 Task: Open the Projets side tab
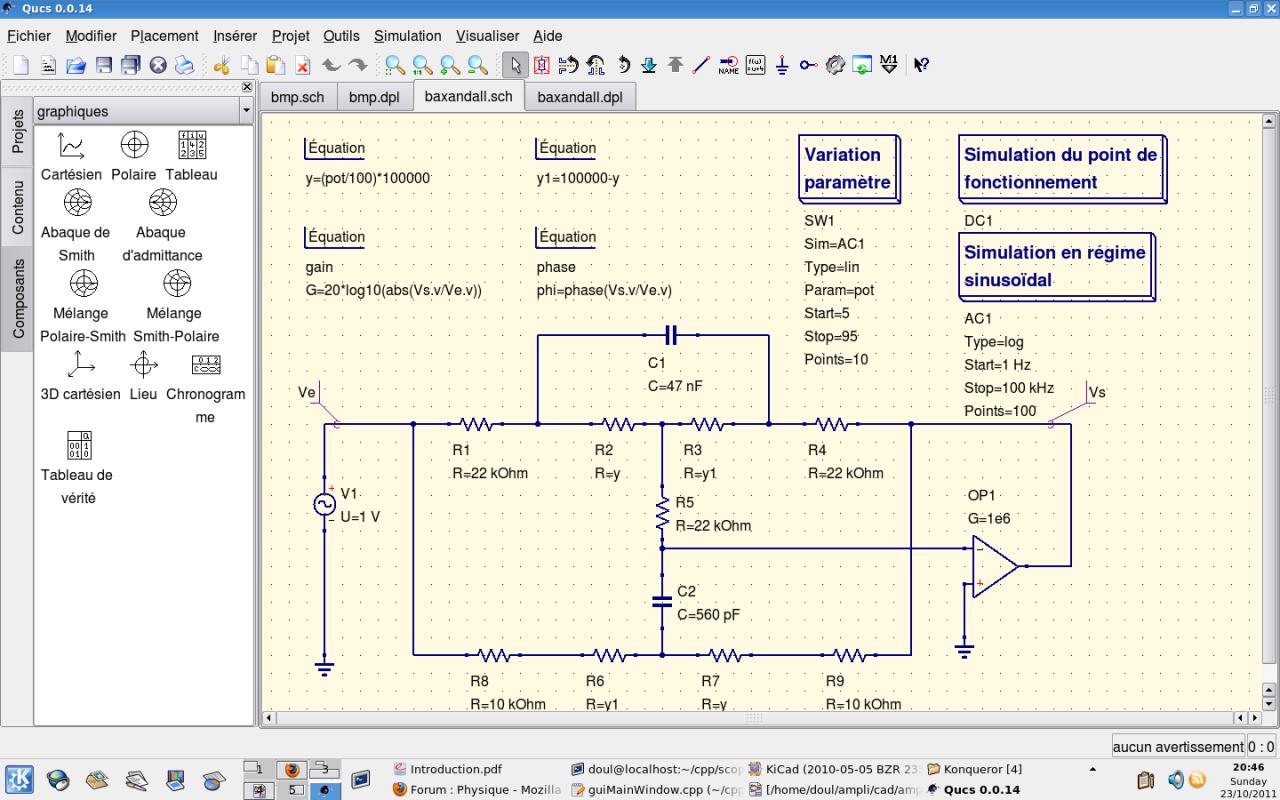[x=18, y=131]
